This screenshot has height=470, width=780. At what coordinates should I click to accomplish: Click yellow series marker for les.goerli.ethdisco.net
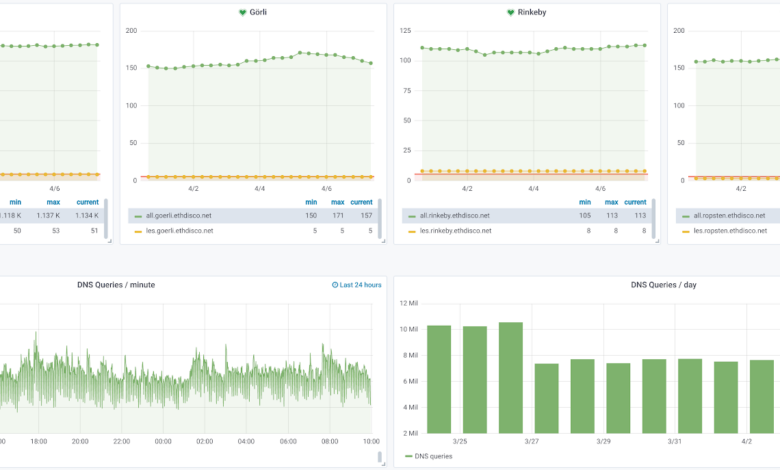point(138,231)
